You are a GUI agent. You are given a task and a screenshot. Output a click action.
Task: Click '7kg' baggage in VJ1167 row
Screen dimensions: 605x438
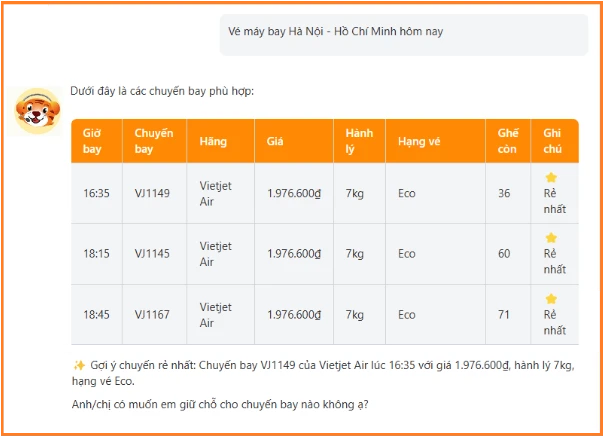click(x=355, y=315)
